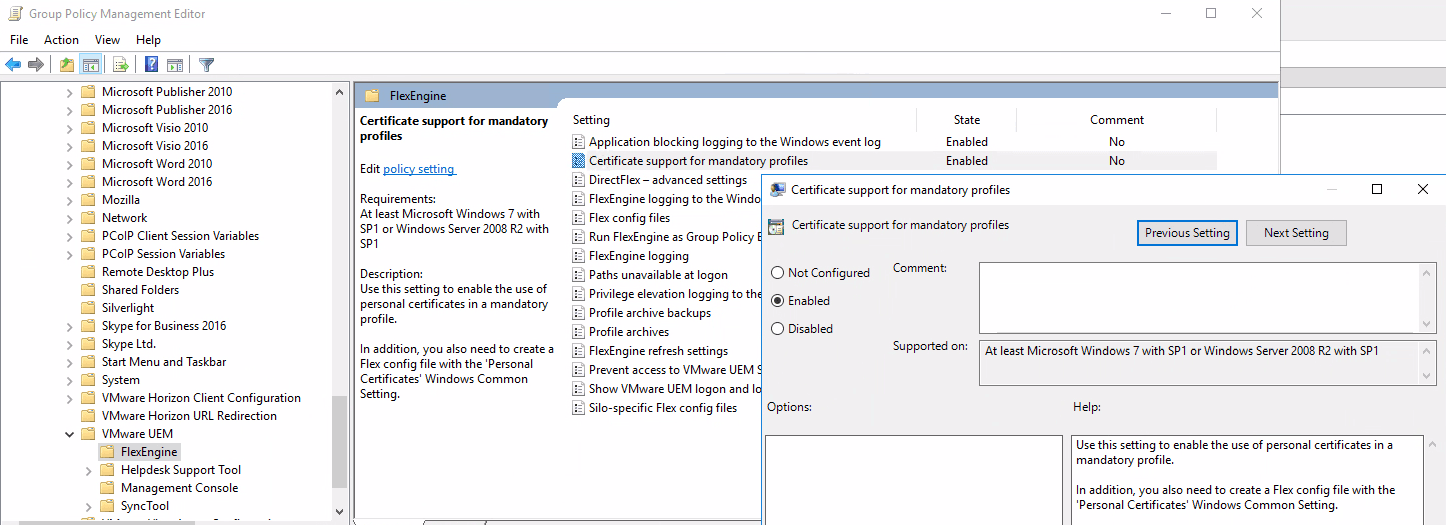The image size is (1446, 525).
Task: Expand Microsoft Publisher 2010 tree node
Action: tap(69, 92)
